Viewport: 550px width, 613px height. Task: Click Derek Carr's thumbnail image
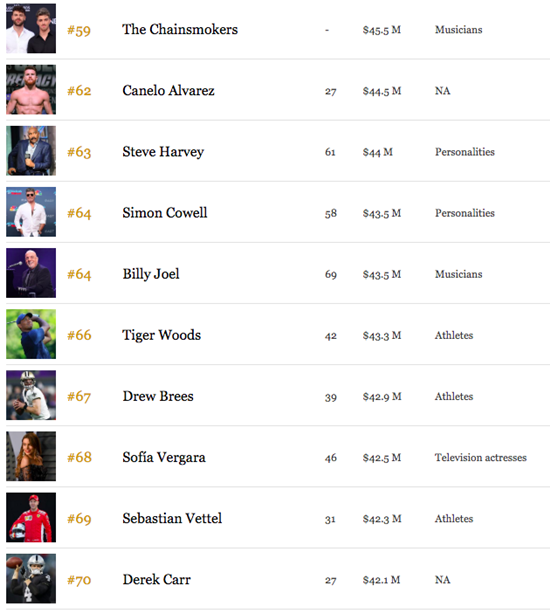(31, 579)
